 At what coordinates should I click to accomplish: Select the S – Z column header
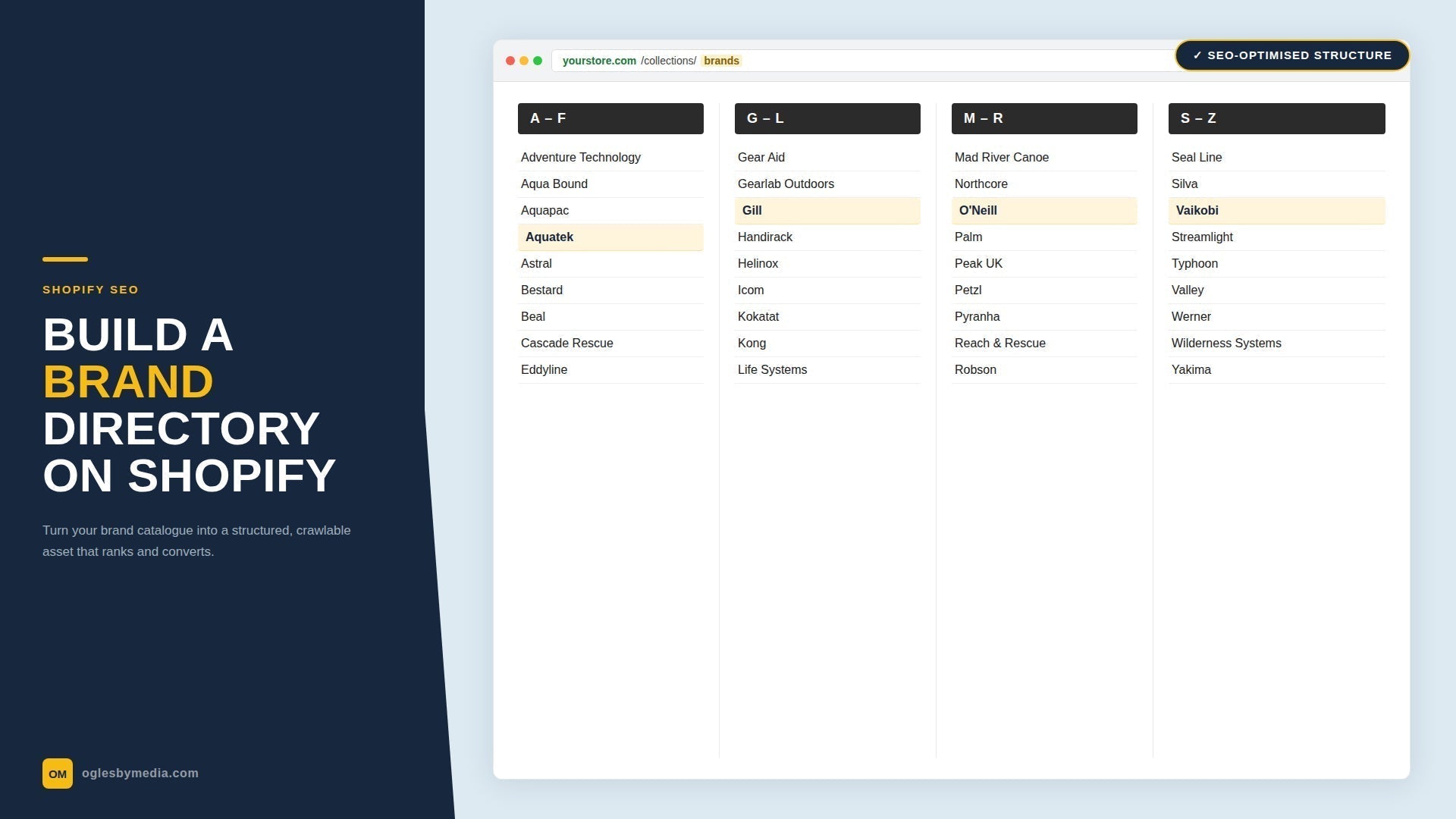1276,118
